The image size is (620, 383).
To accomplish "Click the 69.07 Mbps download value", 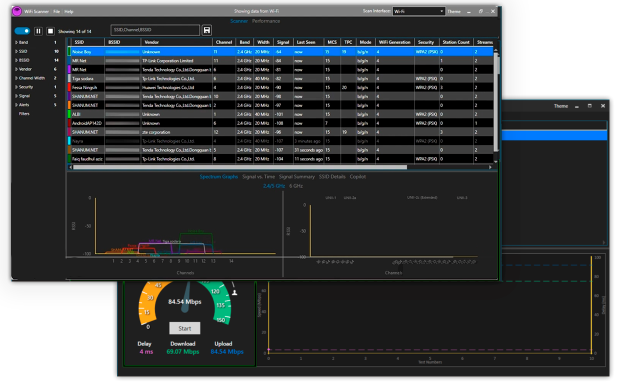I will click(183, 352).
